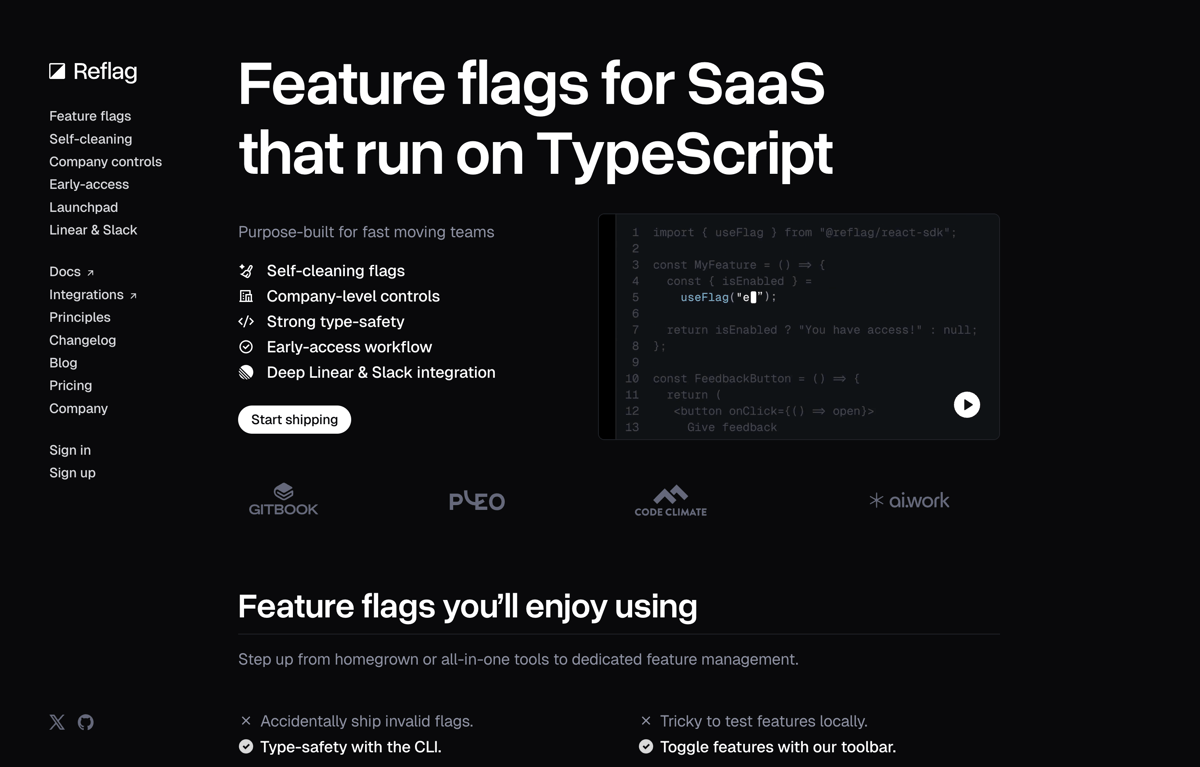Select the code brackets icon for Strong type-safety
This screenshot has height=767, width=1200.
click(245, 321)
